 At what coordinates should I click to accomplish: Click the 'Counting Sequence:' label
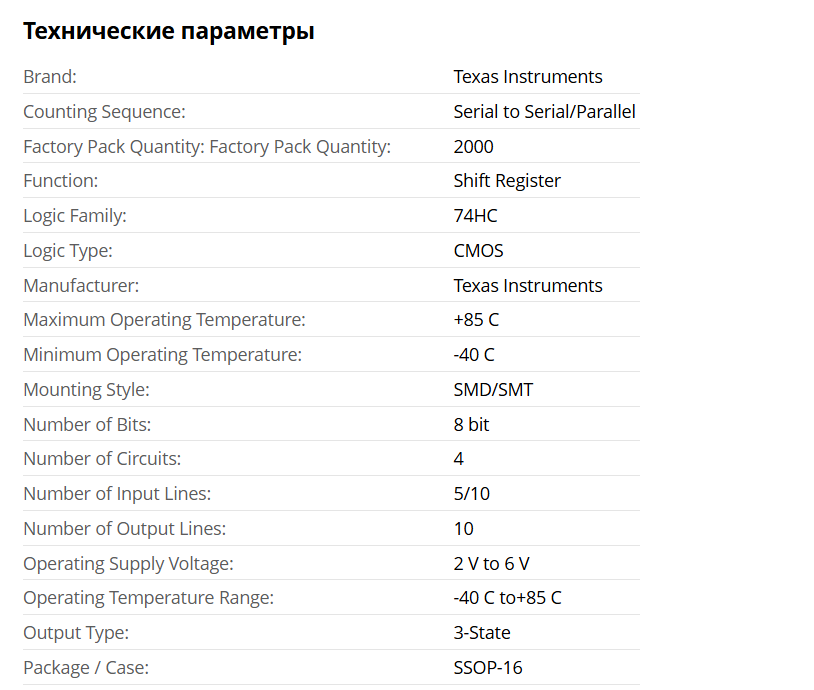pyautogui.click(x=104, y=112)
